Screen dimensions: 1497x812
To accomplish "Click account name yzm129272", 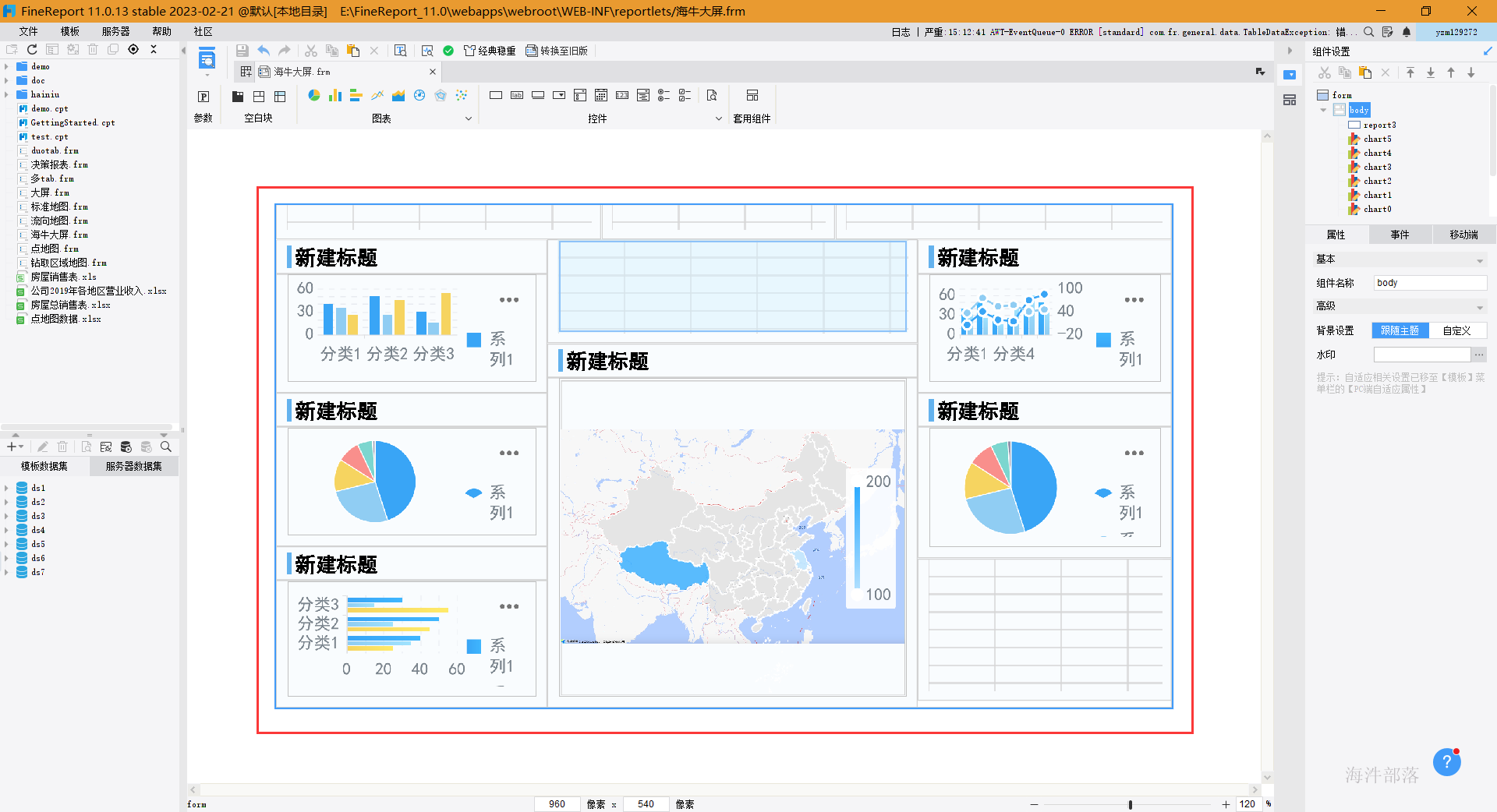I will [x=1456, y=32].
